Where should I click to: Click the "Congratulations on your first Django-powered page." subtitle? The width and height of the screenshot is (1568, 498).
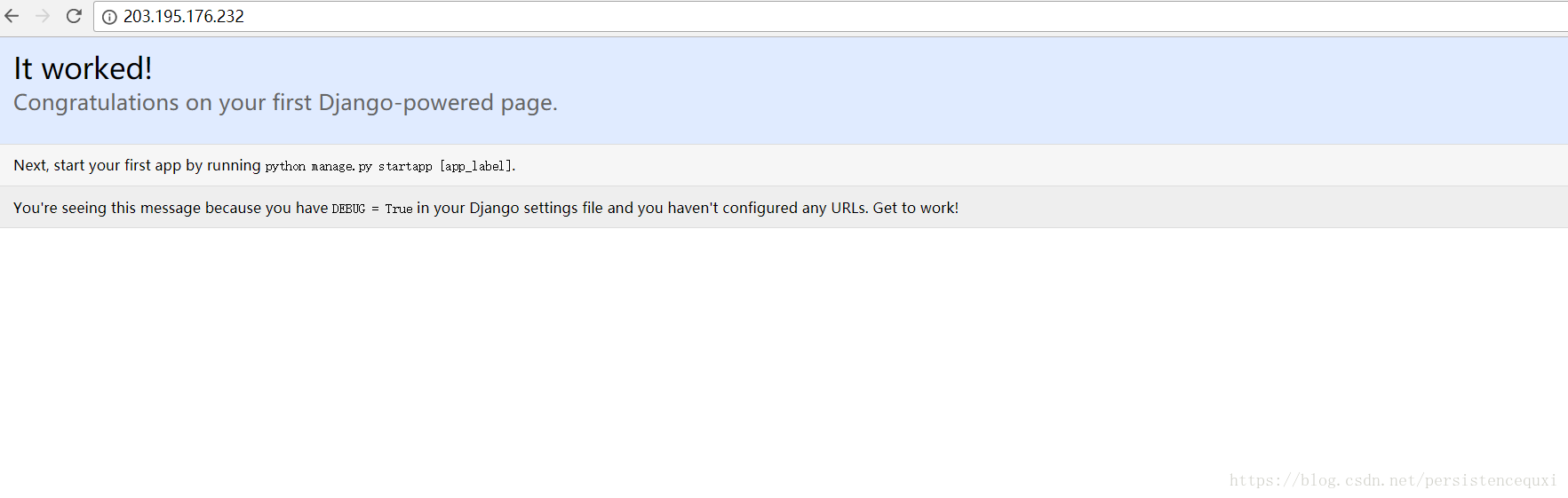[285, 103]
